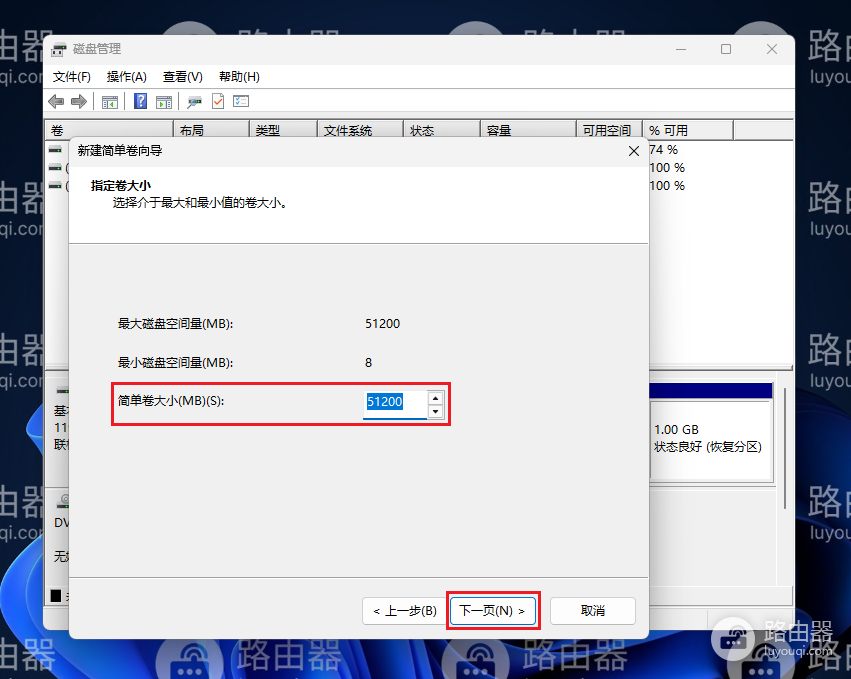Viewport: 851px width, 679px height.
Task: Click the disk pane vertical scrollbar
Action: [x=785, y=448]
